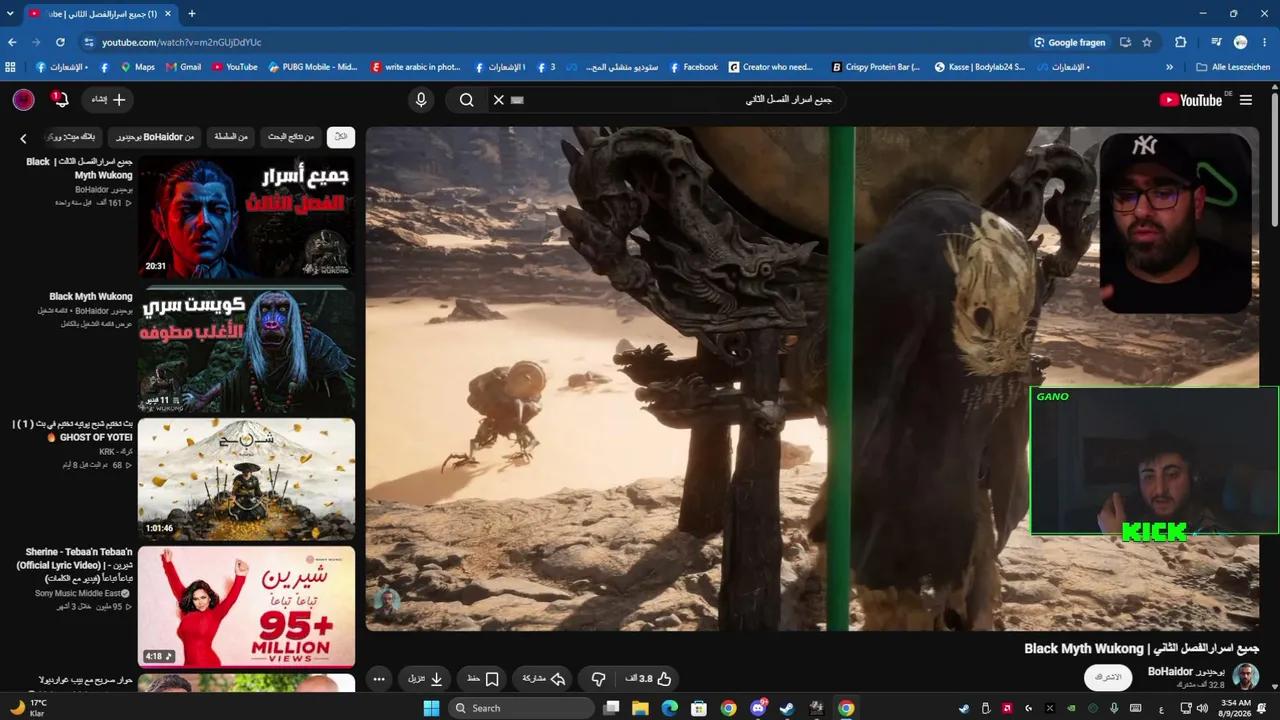The height and width of the screenshot is (720, 1280).
Task: Open YouTube notifications bell
Action: pyautogui.click(x=61, y=100)
